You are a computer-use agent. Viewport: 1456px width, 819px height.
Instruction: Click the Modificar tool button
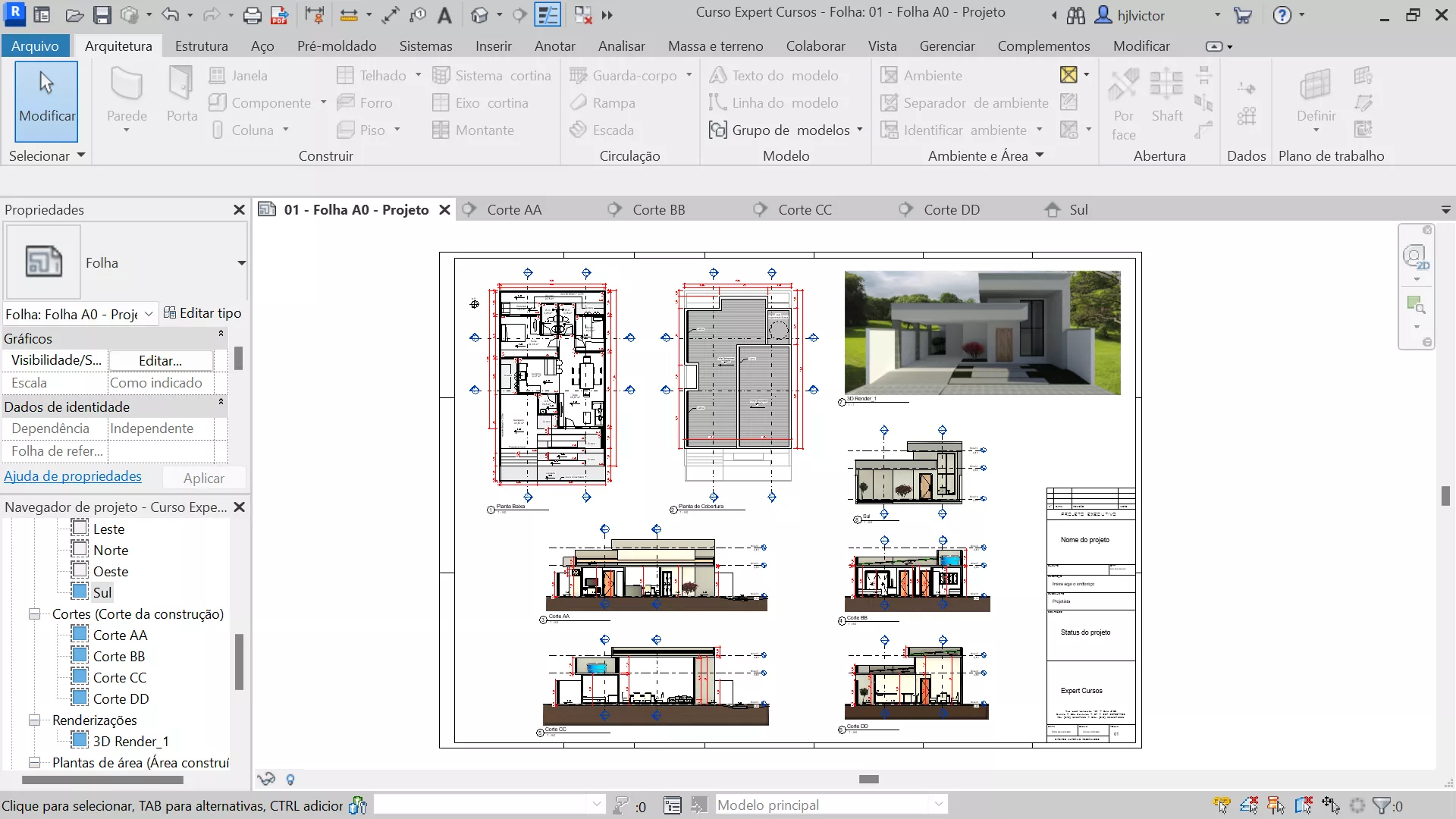pyautogui.click(x=46, y=101)
